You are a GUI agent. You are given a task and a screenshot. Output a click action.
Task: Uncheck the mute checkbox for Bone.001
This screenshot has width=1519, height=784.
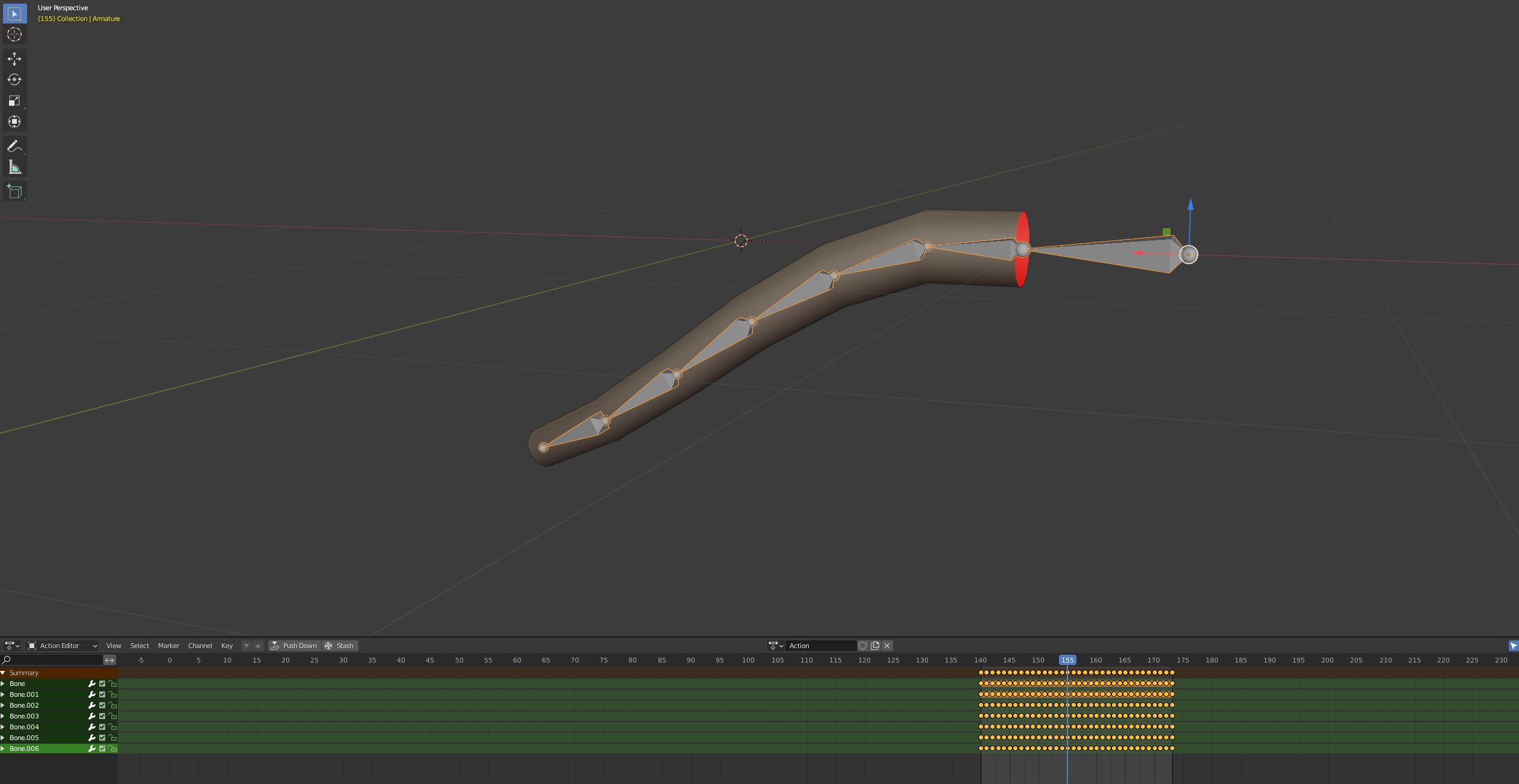pos(102,694)
